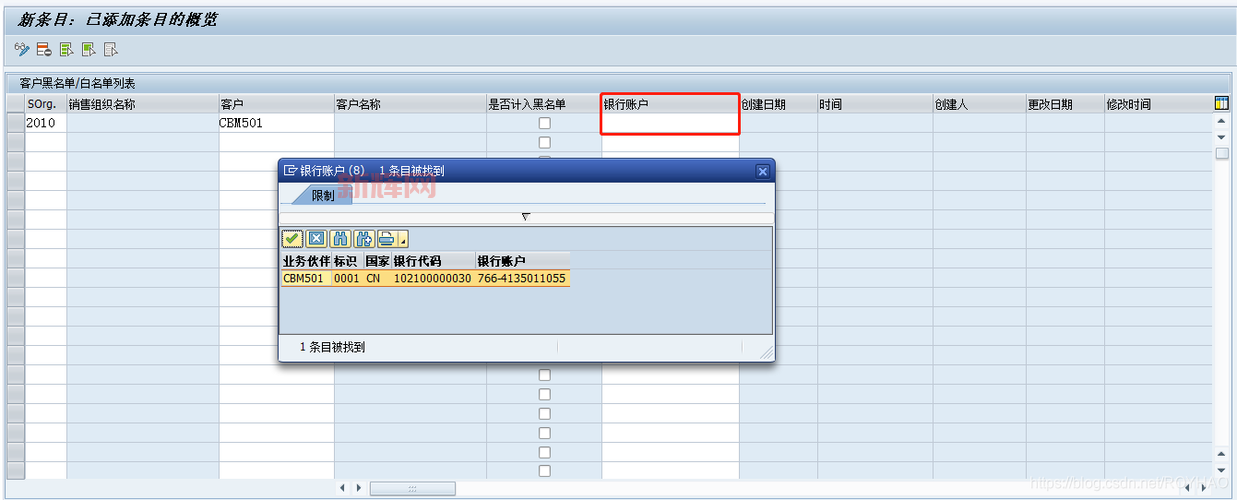Screen dimensions: 1237x500
Task: Tick the blacklist checkbox in row 2010
Action: pos(545,123)
